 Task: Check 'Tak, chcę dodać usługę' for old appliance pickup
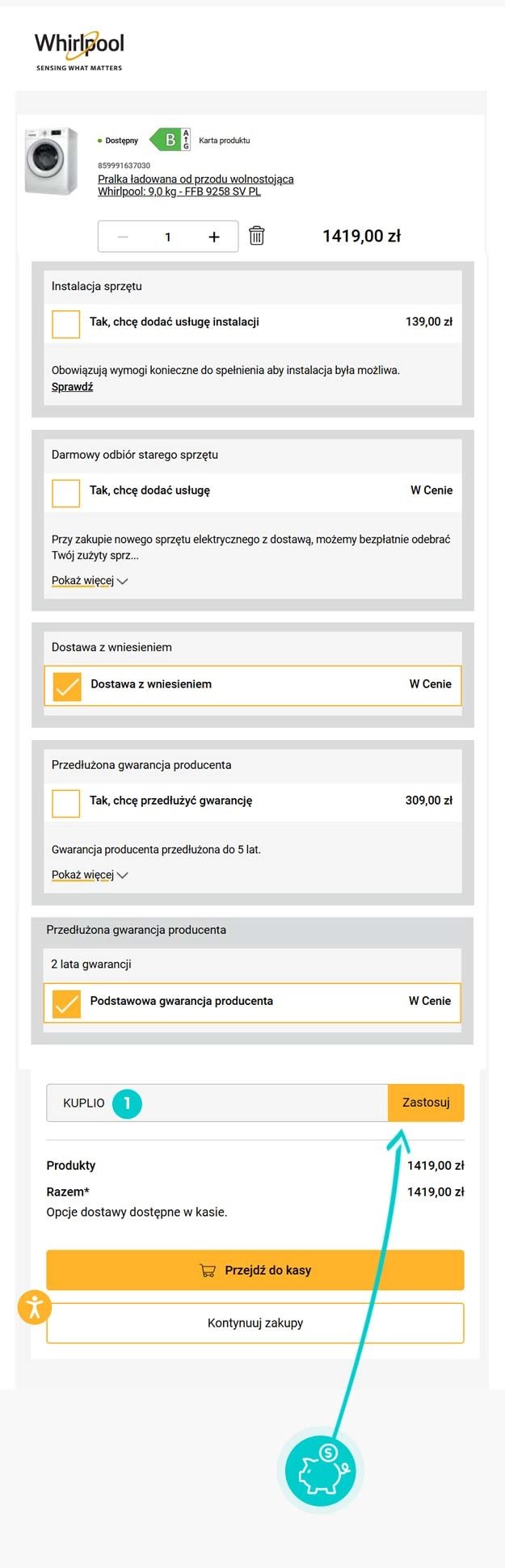pos(65,492)
